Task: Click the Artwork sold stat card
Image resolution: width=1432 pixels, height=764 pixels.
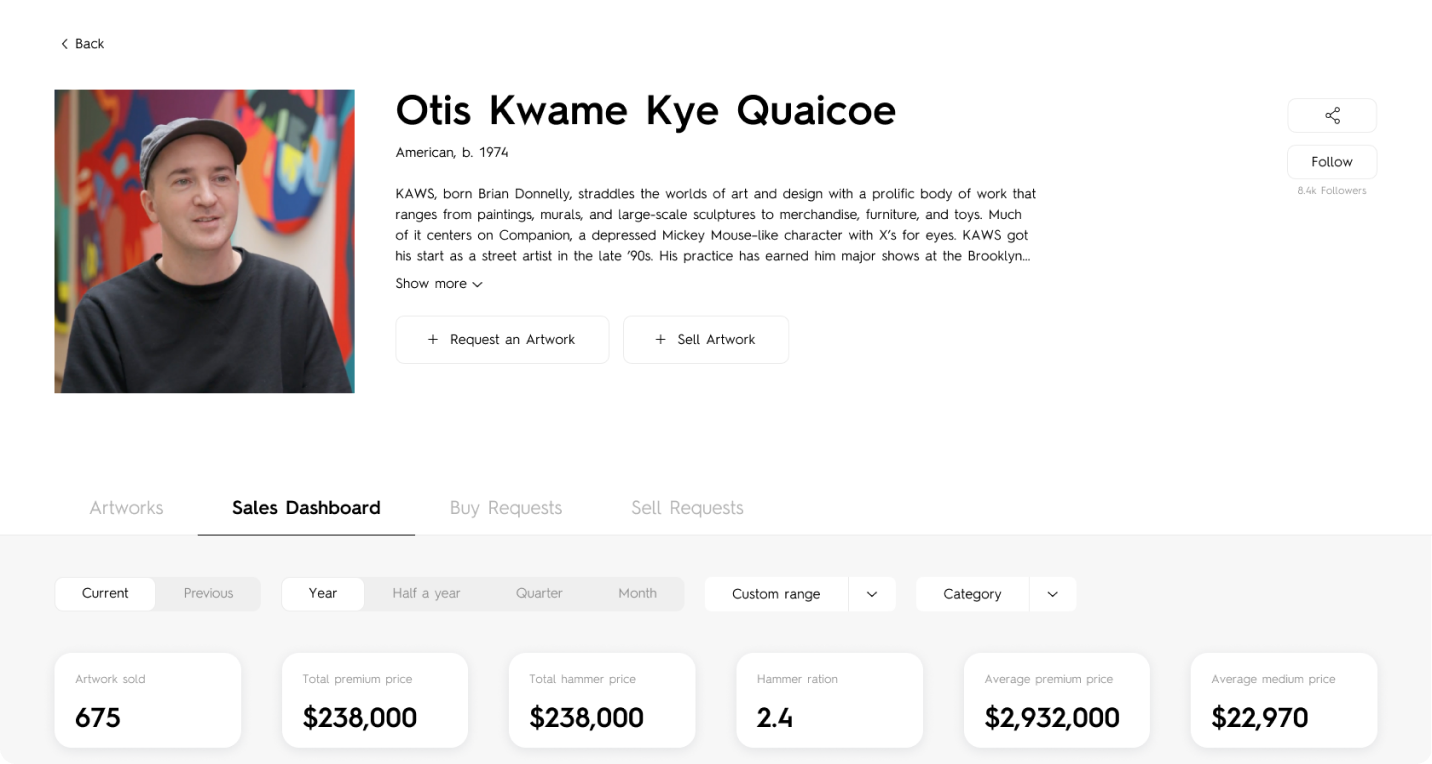Action: (148, 700)
